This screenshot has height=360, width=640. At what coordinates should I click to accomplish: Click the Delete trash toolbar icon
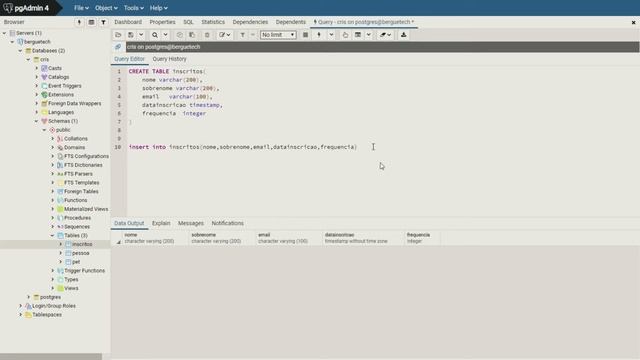click(207, 35)
